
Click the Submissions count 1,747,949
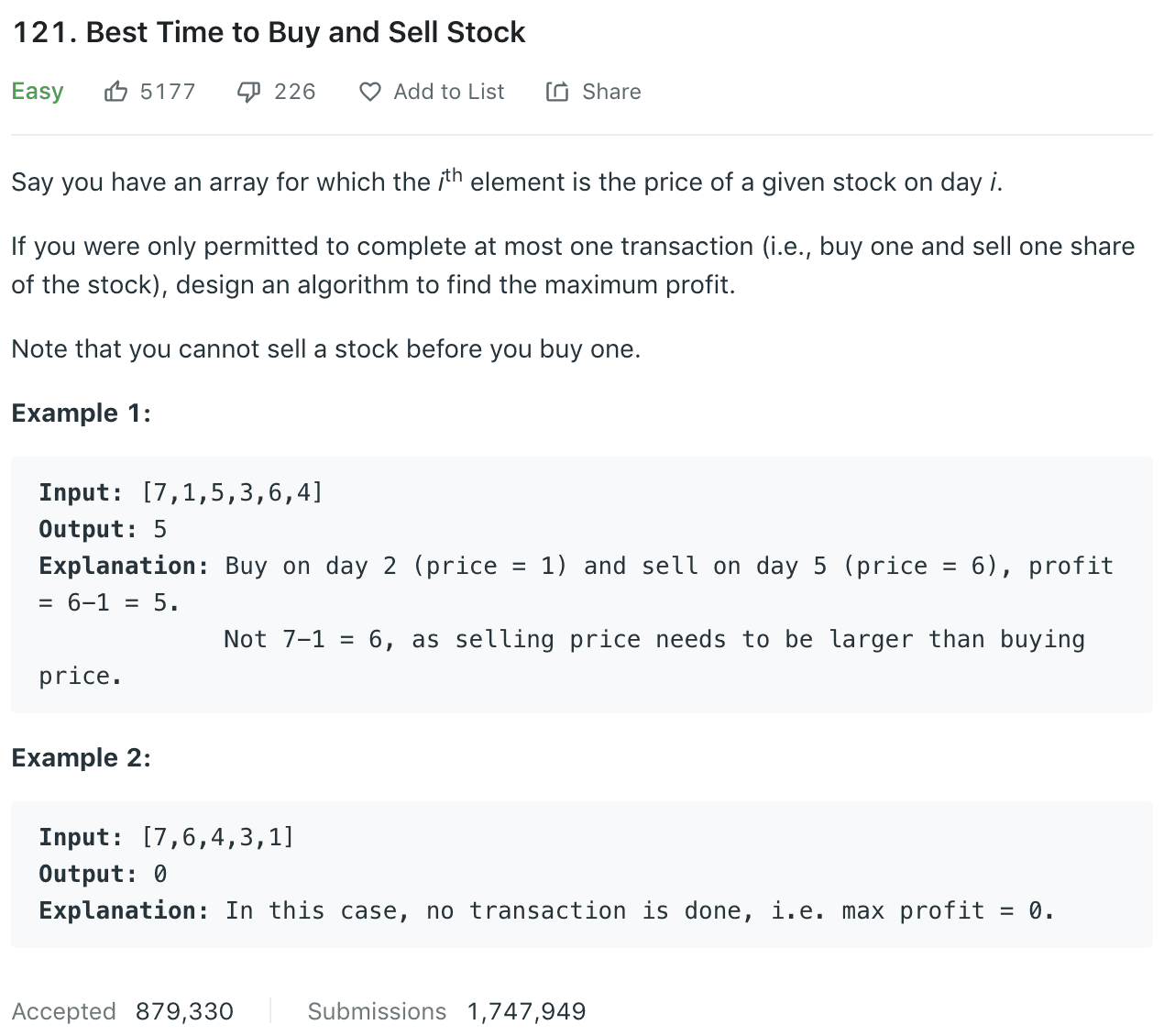point(526,1011)
